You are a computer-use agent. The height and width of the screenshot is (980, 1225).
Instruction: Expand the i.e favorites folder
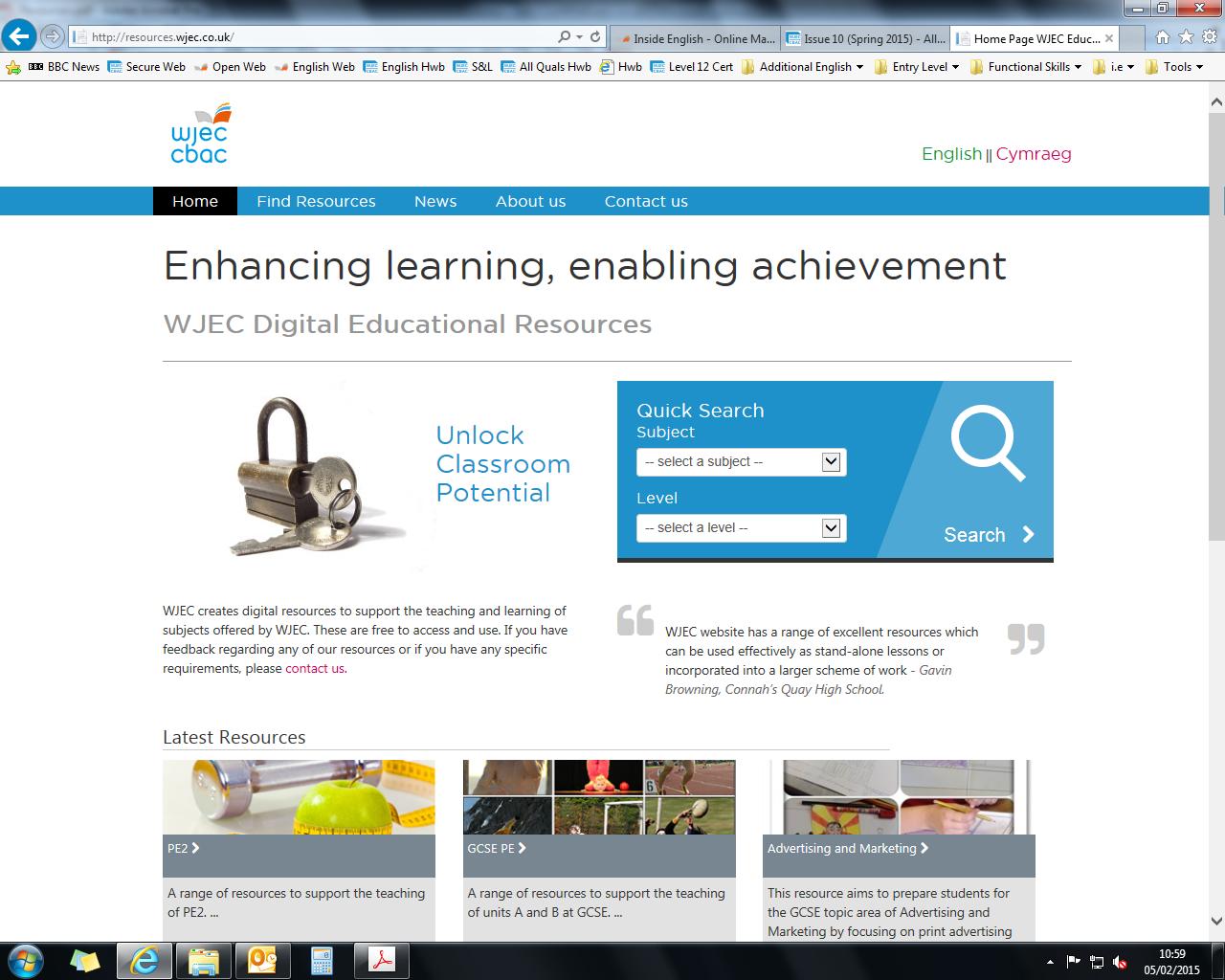click(x=1113, y=67)
